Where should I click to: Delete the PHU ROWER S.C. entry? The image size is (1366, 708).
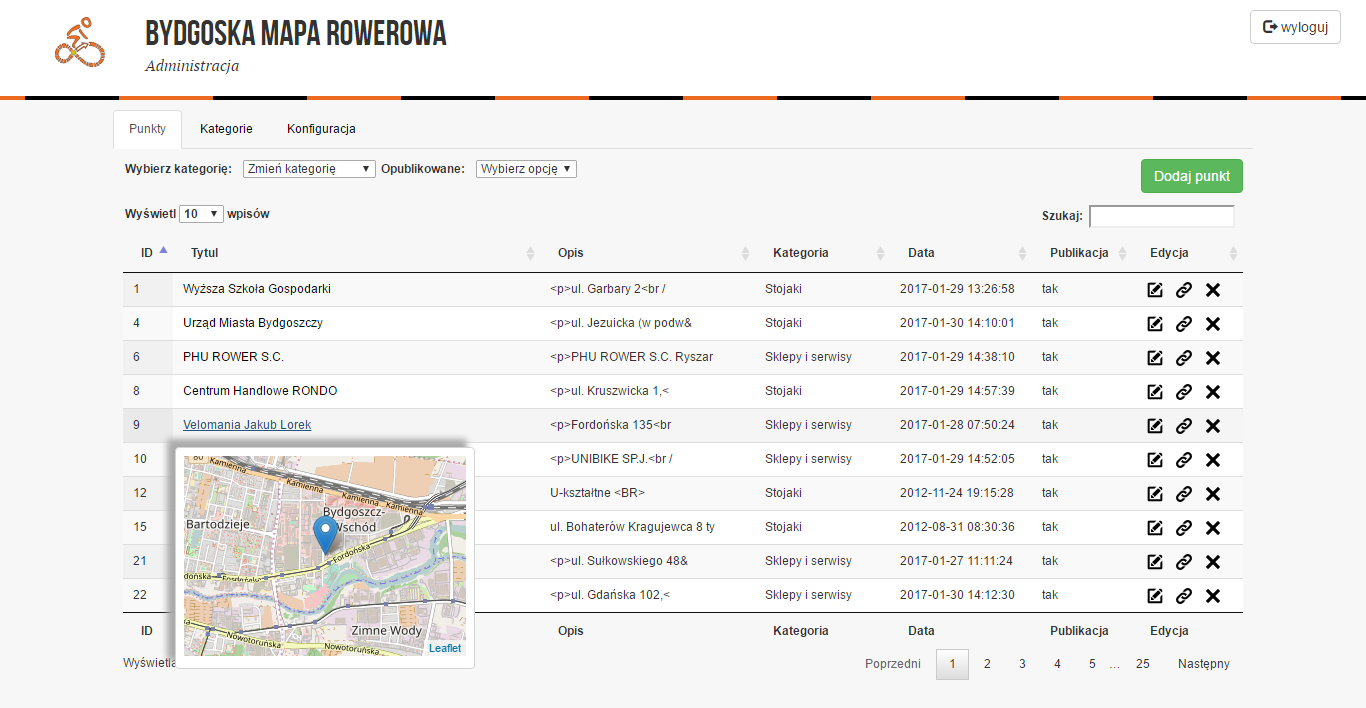coord(1213,358)
